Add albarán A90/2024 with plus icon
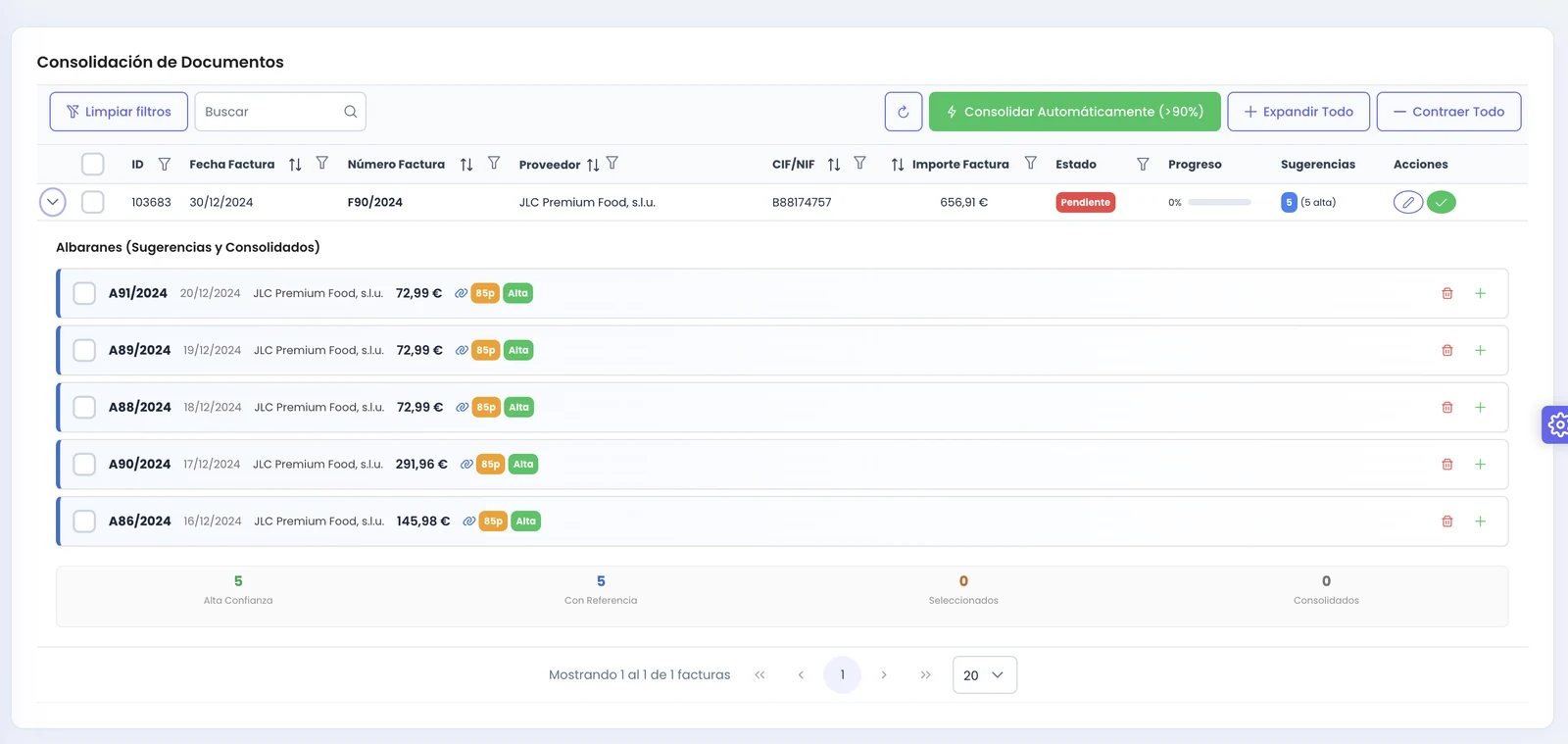1568x744 pixels. click(x=1481, y=464)
